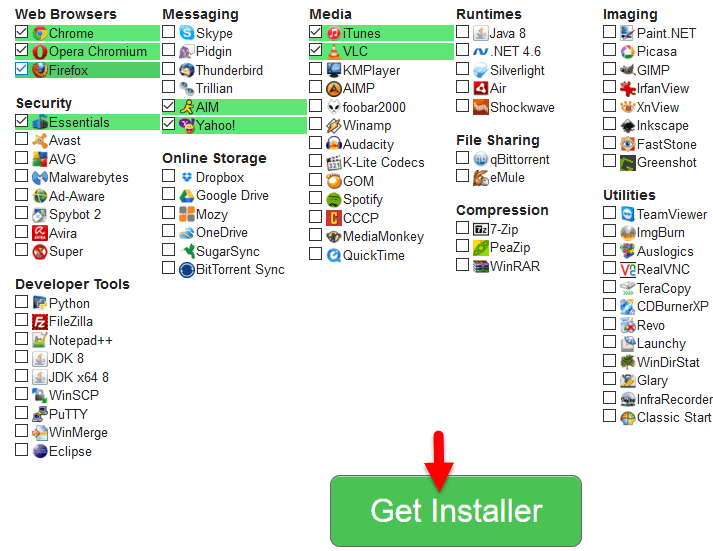Click the Spotify icon
The width and height of the screenshot is (713, 551).
(334, 200)
